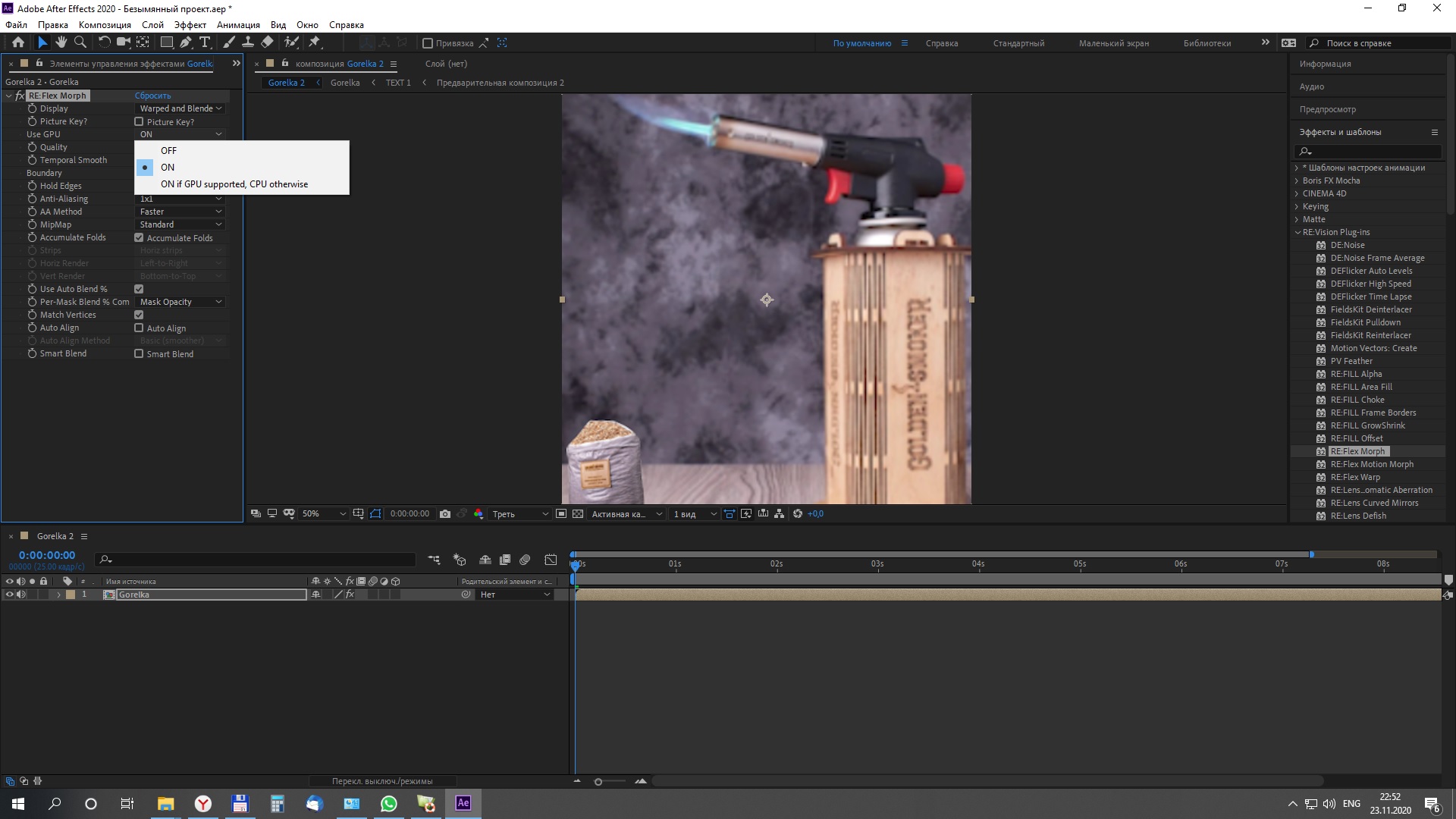Open the Композиция menu
Screen dimensions: 1456x819
pos(105,25)
